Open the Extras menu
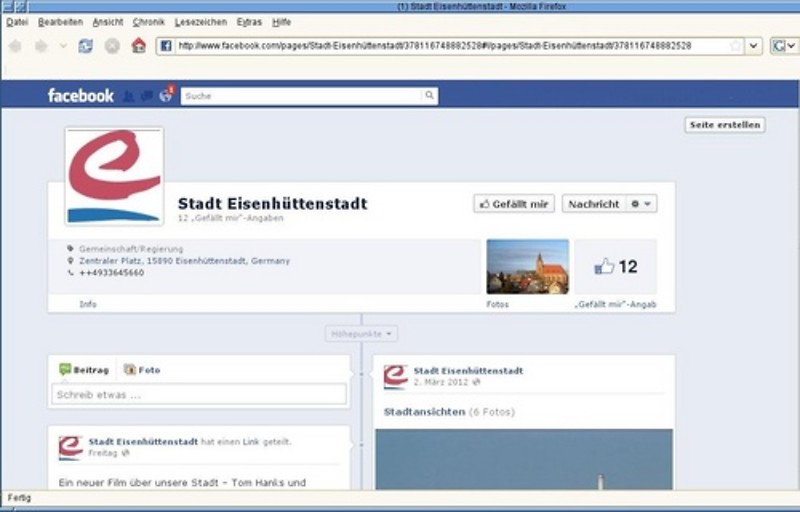This screenshot has height=512, width=800. click(249, 22)
